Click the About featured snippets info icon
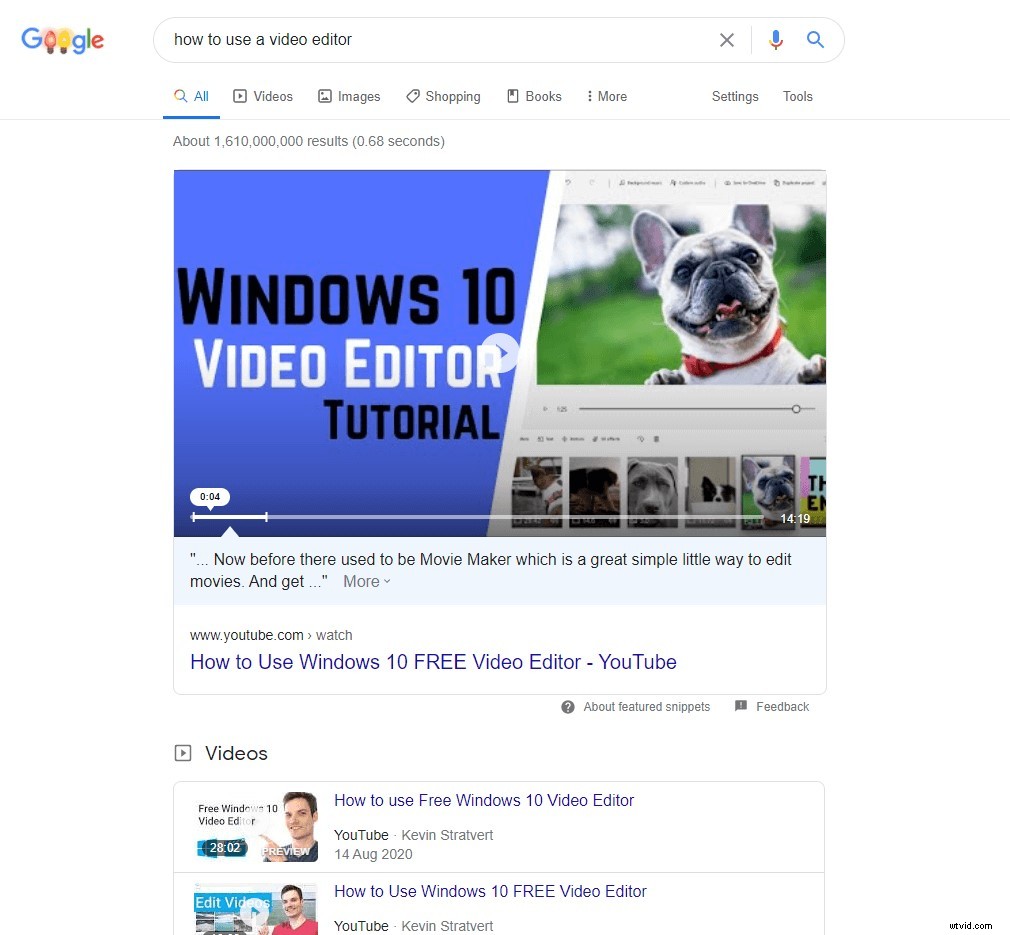 pos(566,707)
